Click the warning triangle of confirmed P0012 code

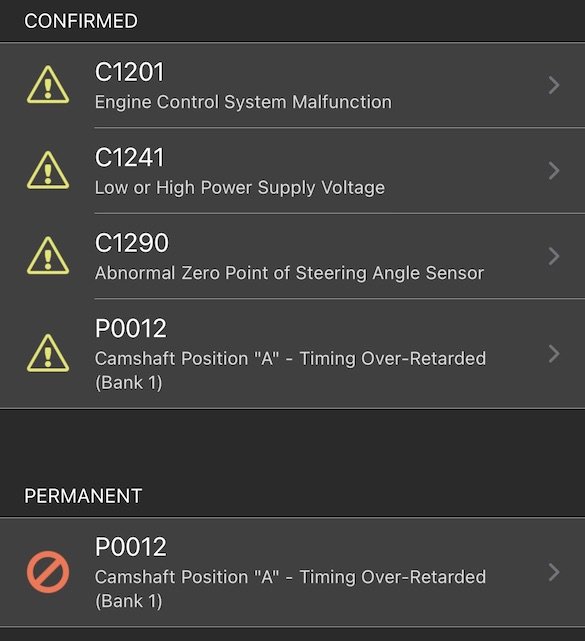click(48, 353)
